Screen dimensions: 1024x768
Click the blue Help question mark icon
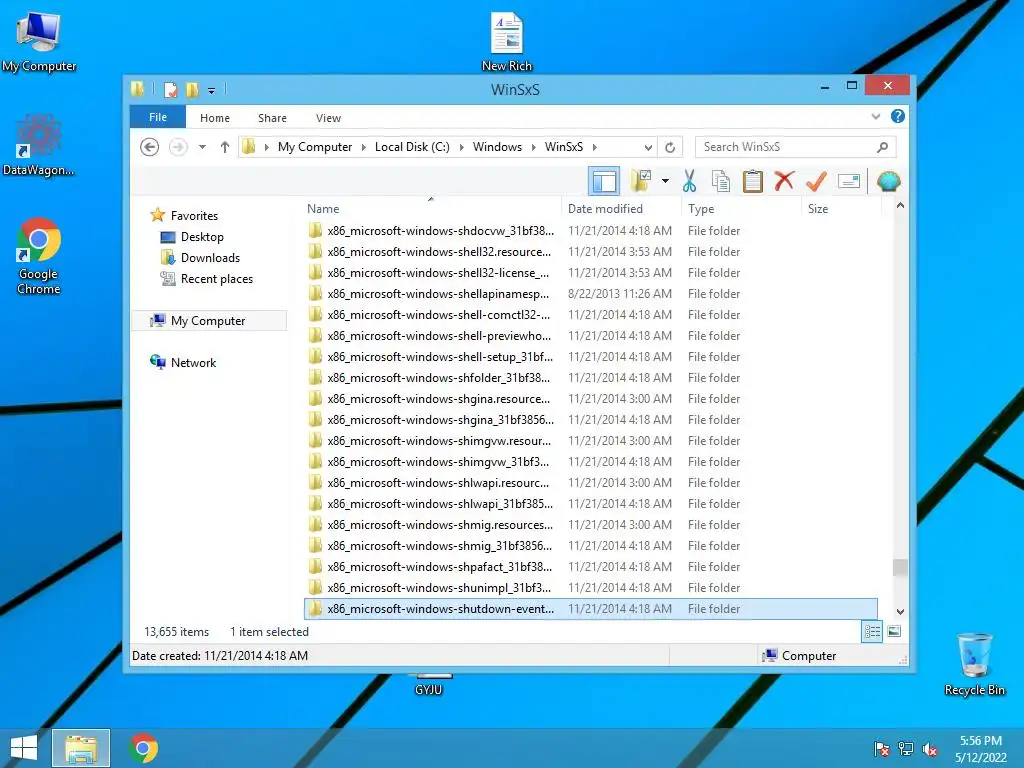coord(898,116)
